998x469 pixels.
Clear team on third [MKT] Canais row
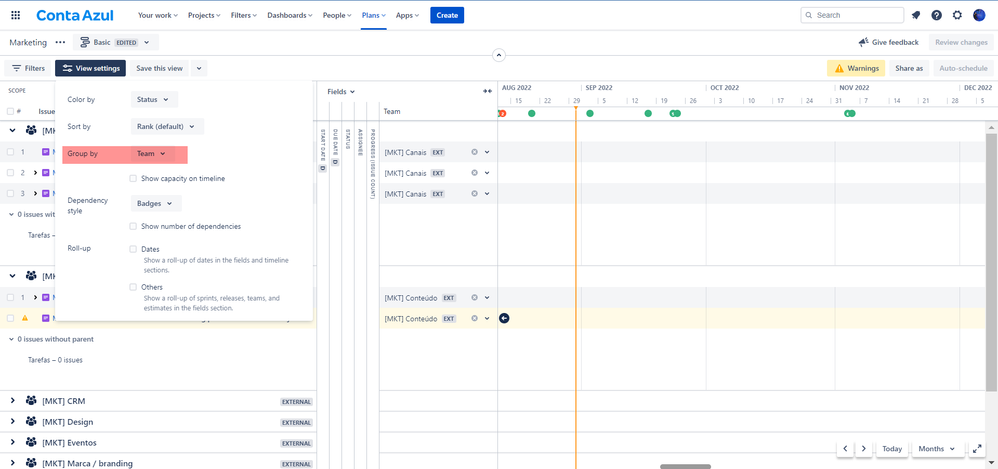474,193
